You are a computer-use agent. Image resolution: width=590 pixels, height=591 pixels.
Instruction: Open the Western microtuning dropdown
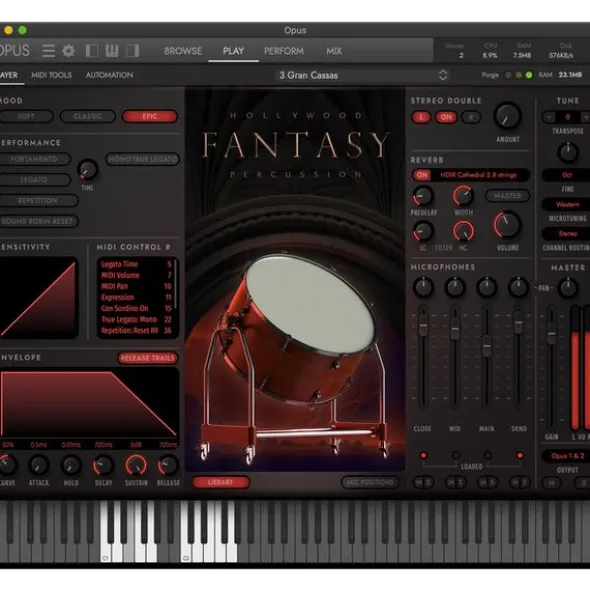(x=567, y=204)
